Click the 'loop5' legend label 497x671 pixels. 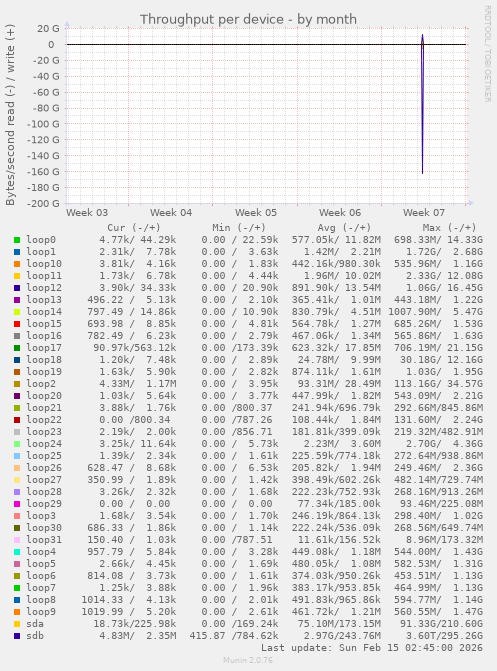[41, 564]
